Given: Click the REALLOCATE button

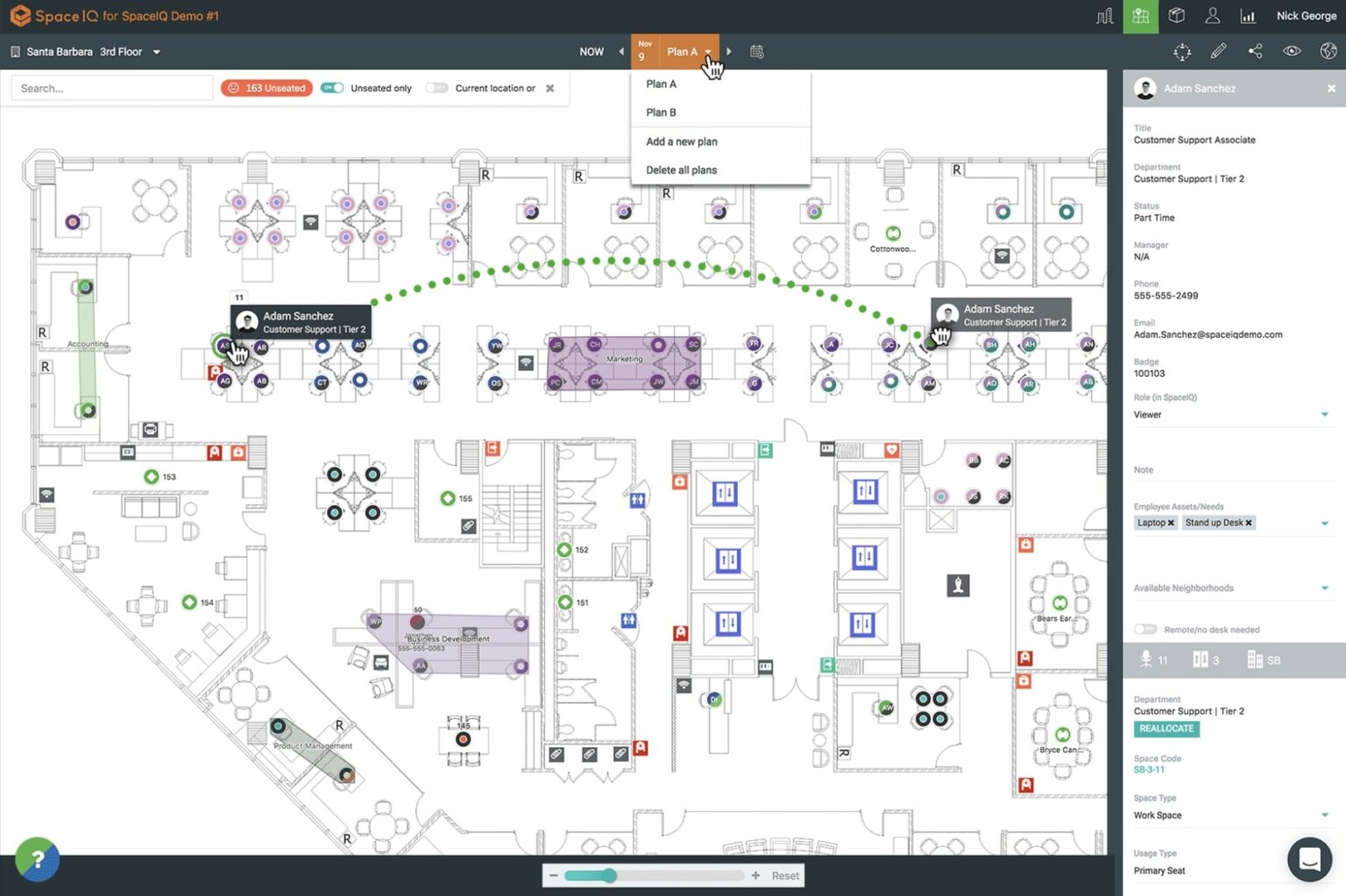Looking at the screenshot, I should click(1166, 729).
